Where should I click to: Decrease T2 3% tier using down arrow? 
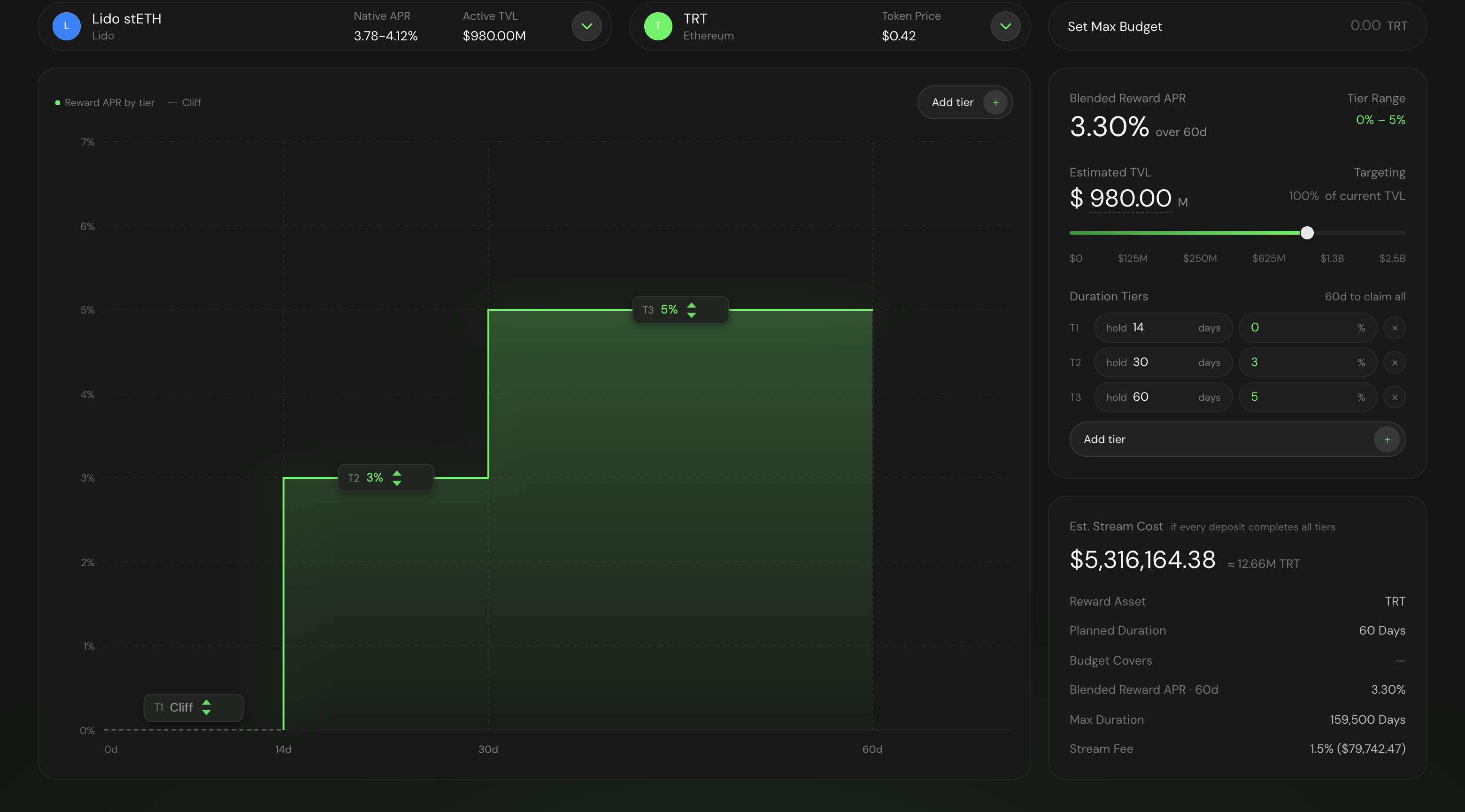coord(397,483)
